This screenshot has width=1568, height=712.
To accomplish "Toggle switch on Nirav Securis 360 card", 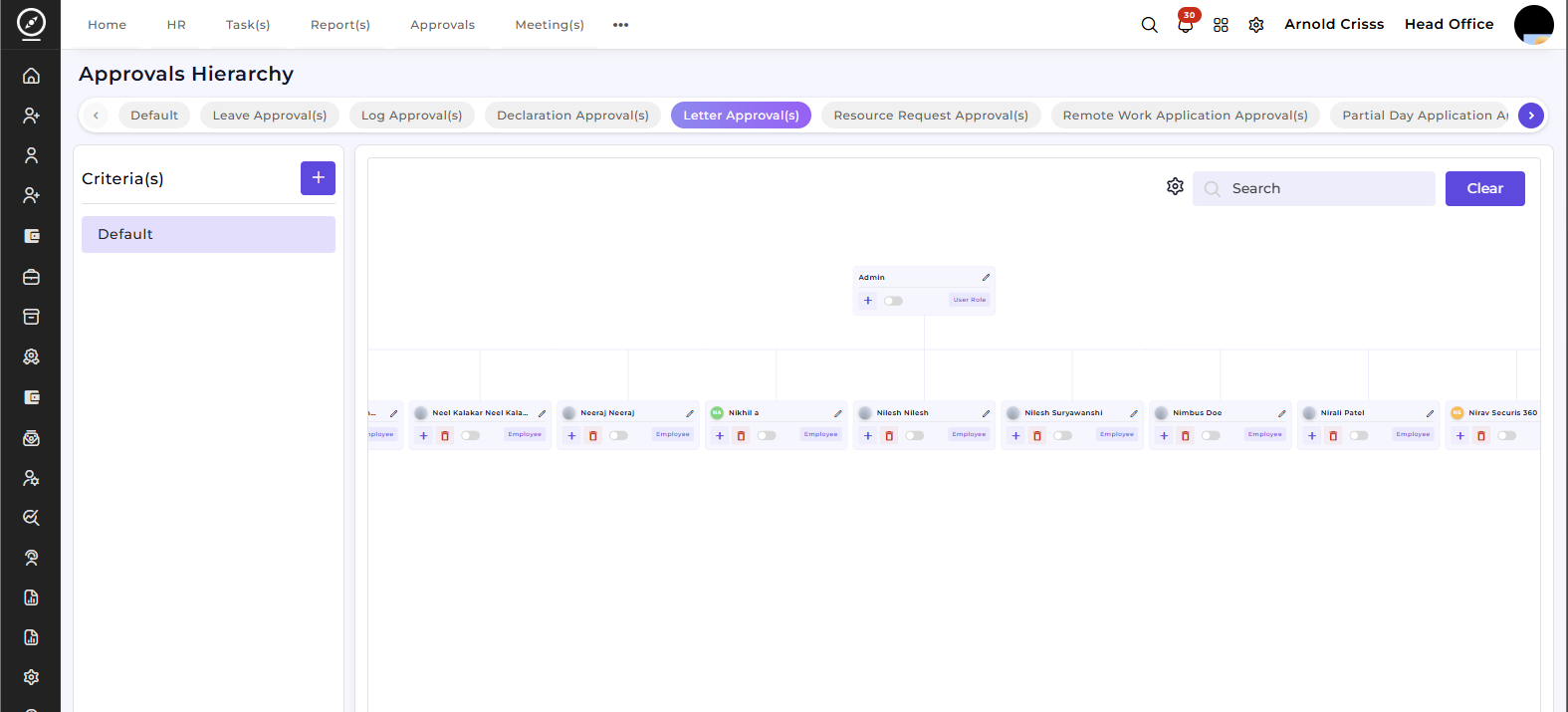I will pyautogui.click(x=1506, y=435).
